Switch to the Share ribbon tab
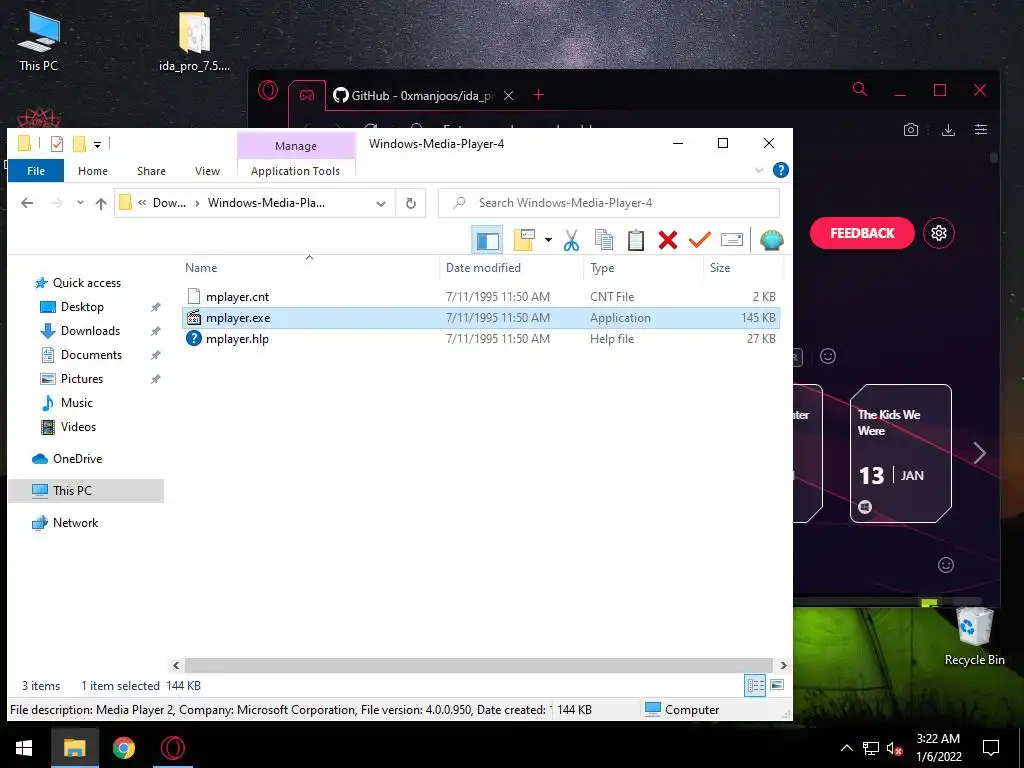The image size is (1024, 768). (x=151, y=170)
